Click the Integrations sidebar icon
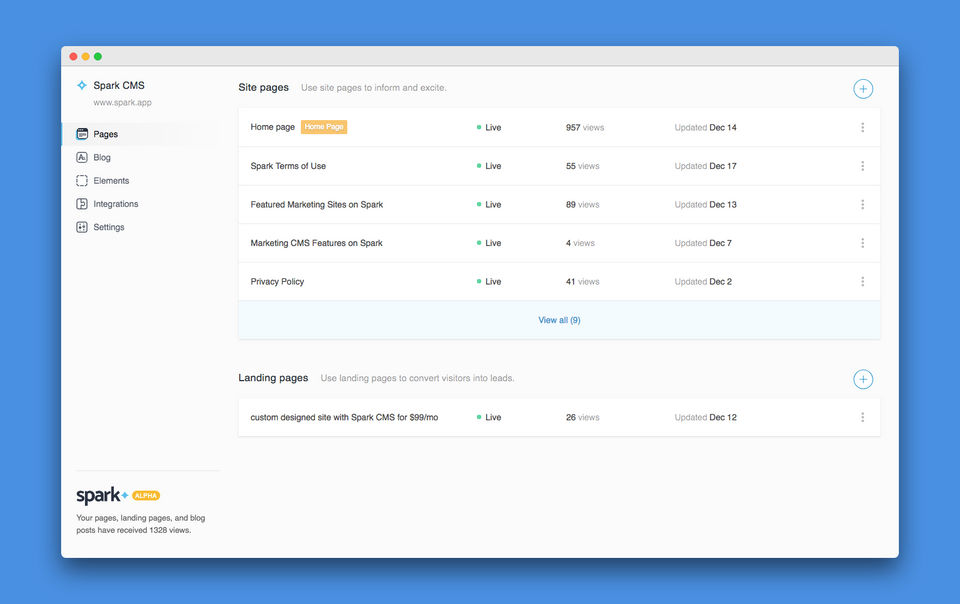This screenshot has height=604, width=960. 81,204
